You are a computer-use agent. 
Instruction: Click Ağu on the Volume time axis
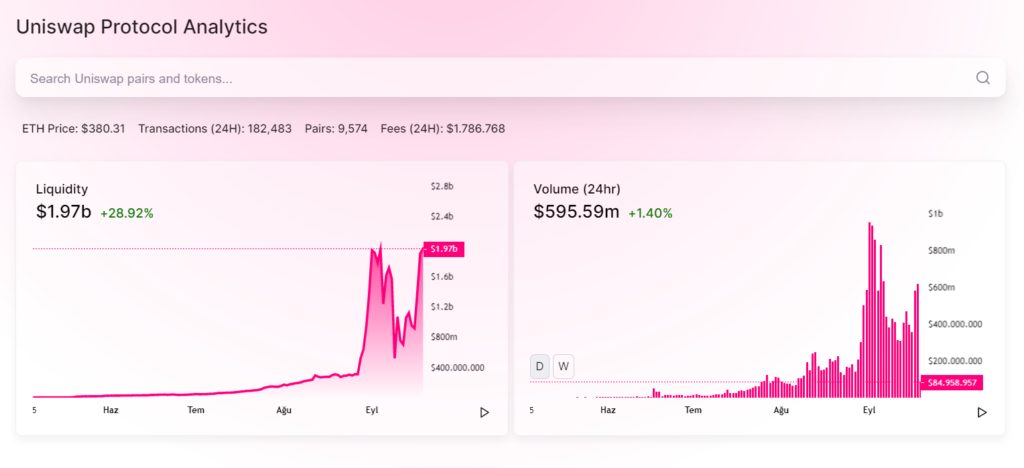pos(781,410)
